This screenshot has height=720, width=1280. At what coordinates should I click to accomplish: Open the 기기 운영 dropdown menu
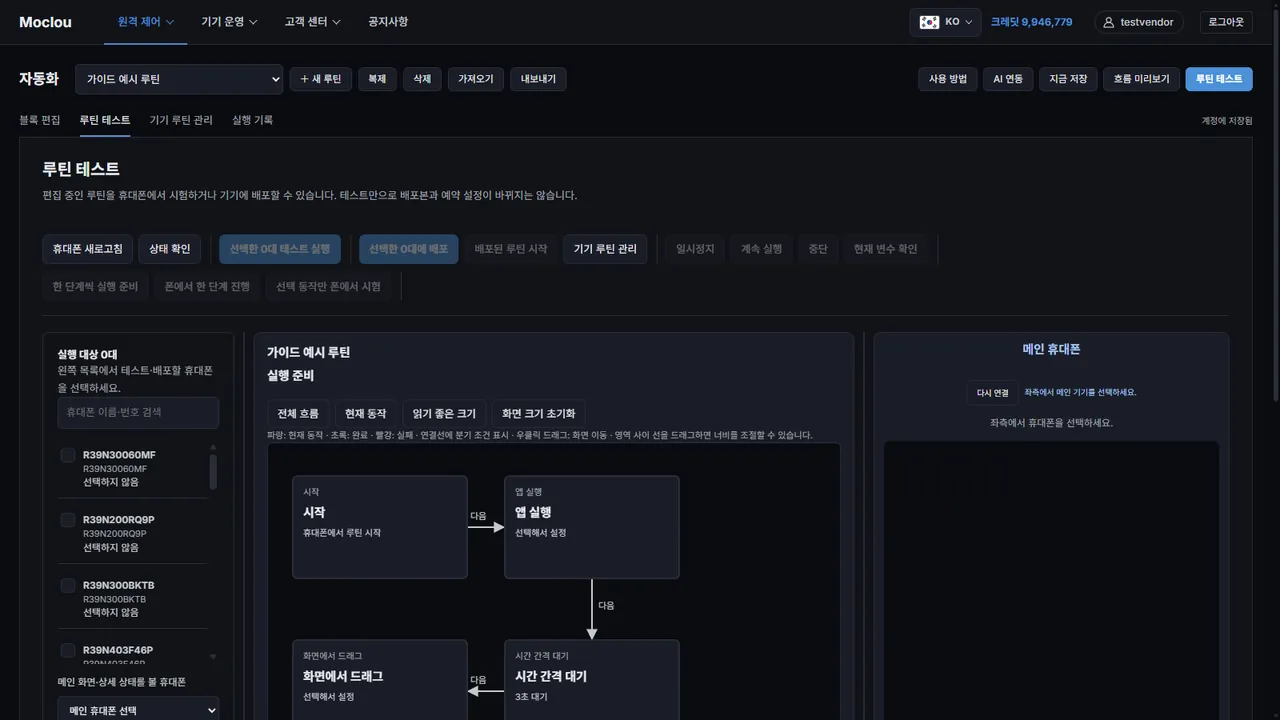coord(229,22)
